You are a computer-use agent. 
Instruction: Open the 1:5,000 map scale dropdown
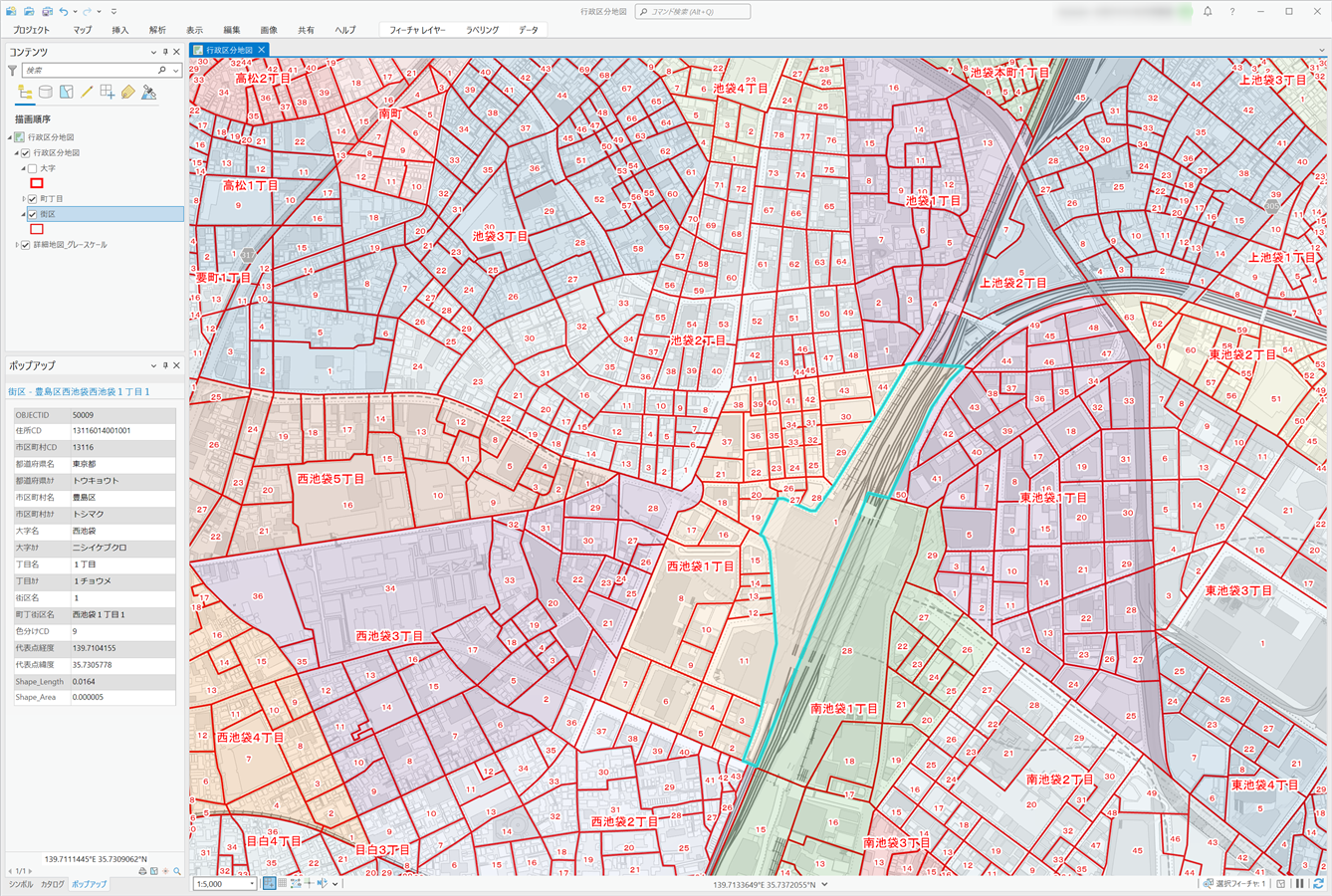pos(252,884)
